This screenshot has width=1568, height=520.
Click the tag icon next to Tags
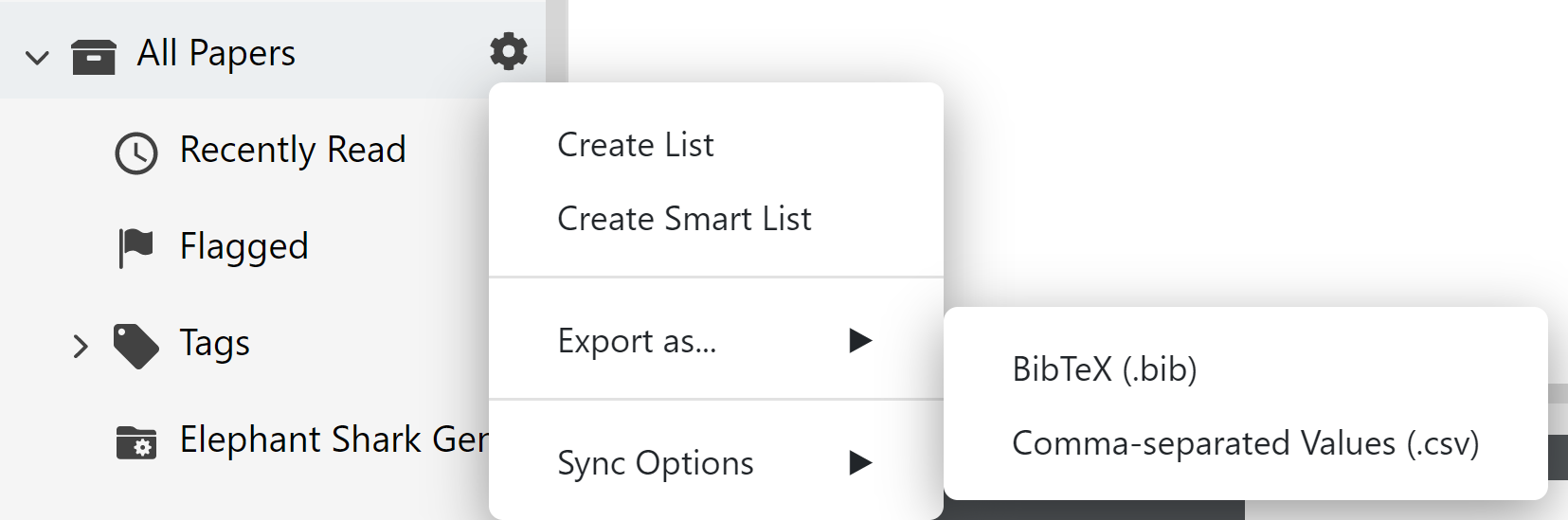[x=135, y=345]
